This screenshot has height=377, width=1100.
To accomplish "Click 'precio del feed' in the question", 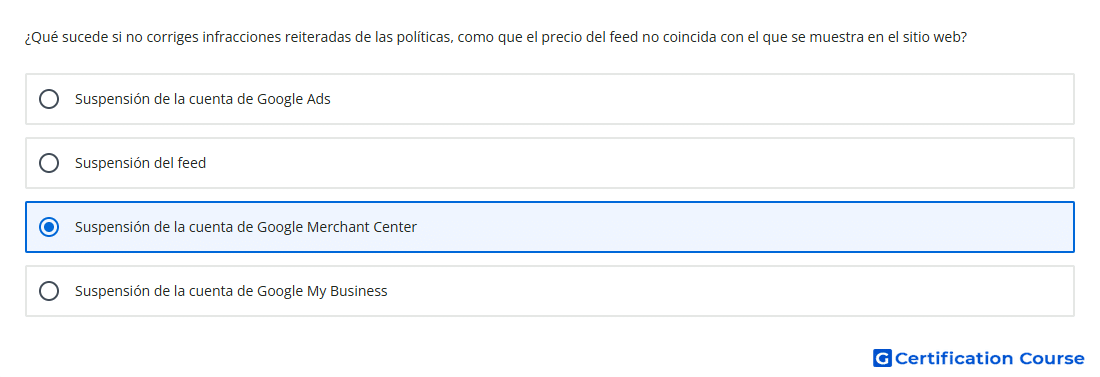I will [589, 37].
